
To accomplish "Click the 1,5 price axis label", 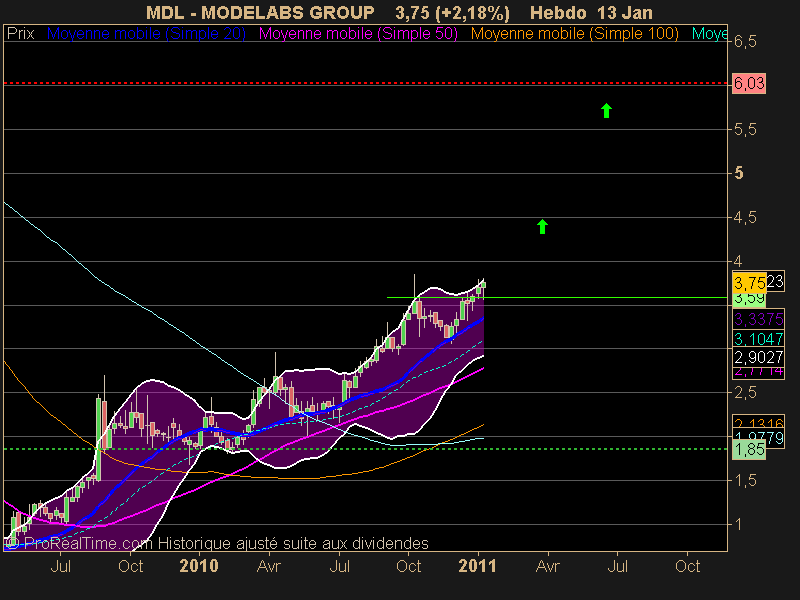I will 745,481.
